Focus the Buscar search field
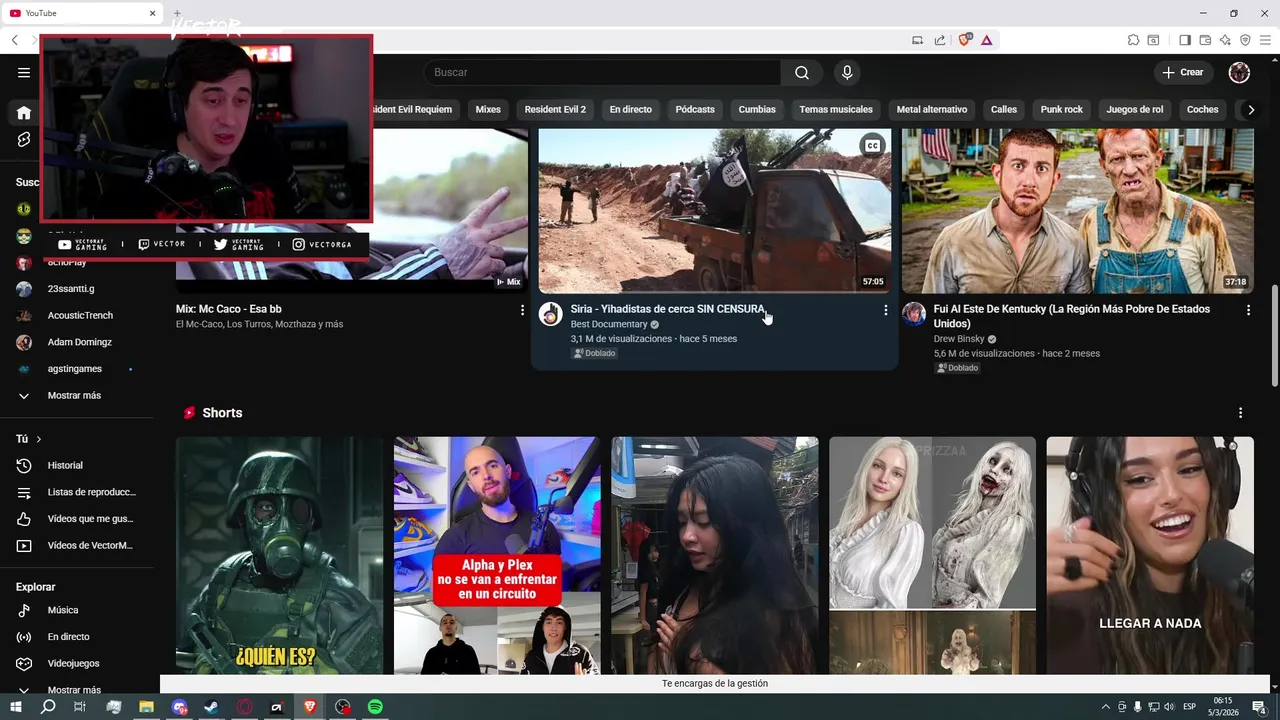This screenshot has height=720, width=1280. [x=602, y=72]
